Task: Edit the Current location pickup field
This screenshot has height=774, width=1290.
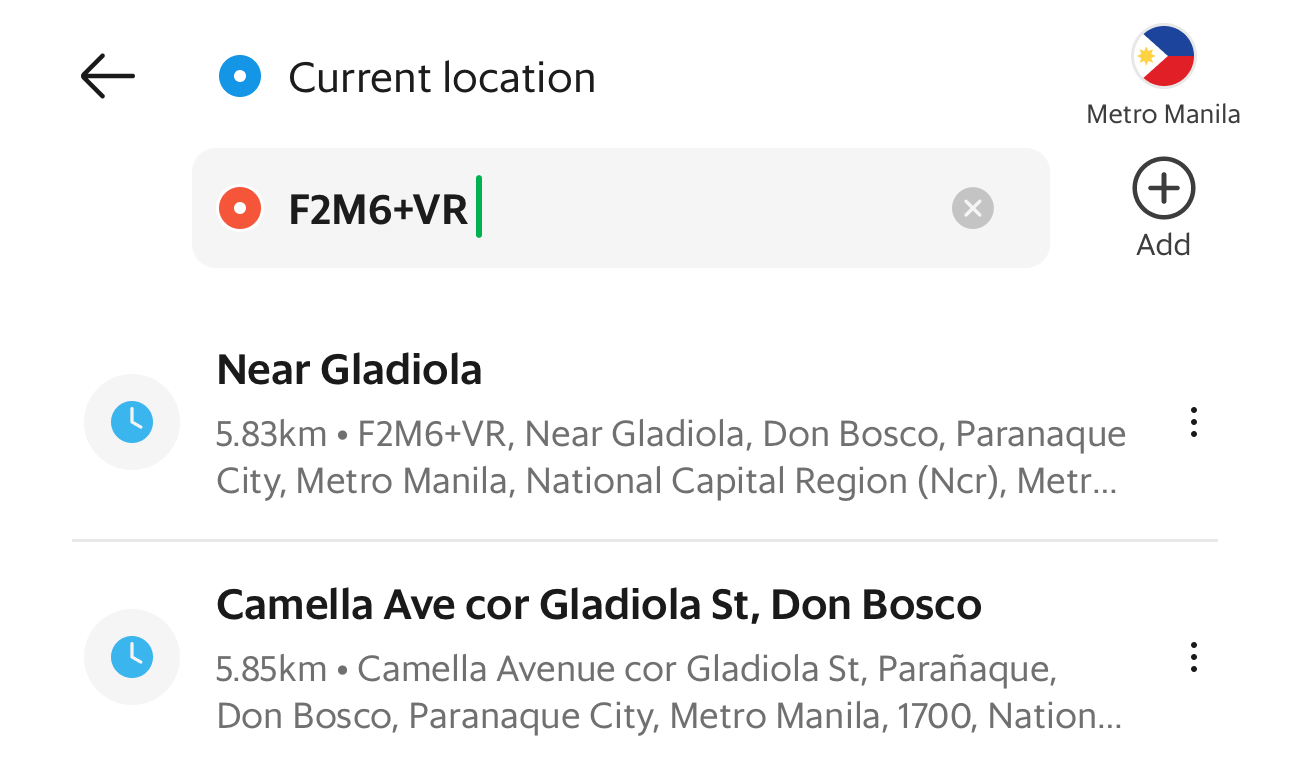Action: 620,77
